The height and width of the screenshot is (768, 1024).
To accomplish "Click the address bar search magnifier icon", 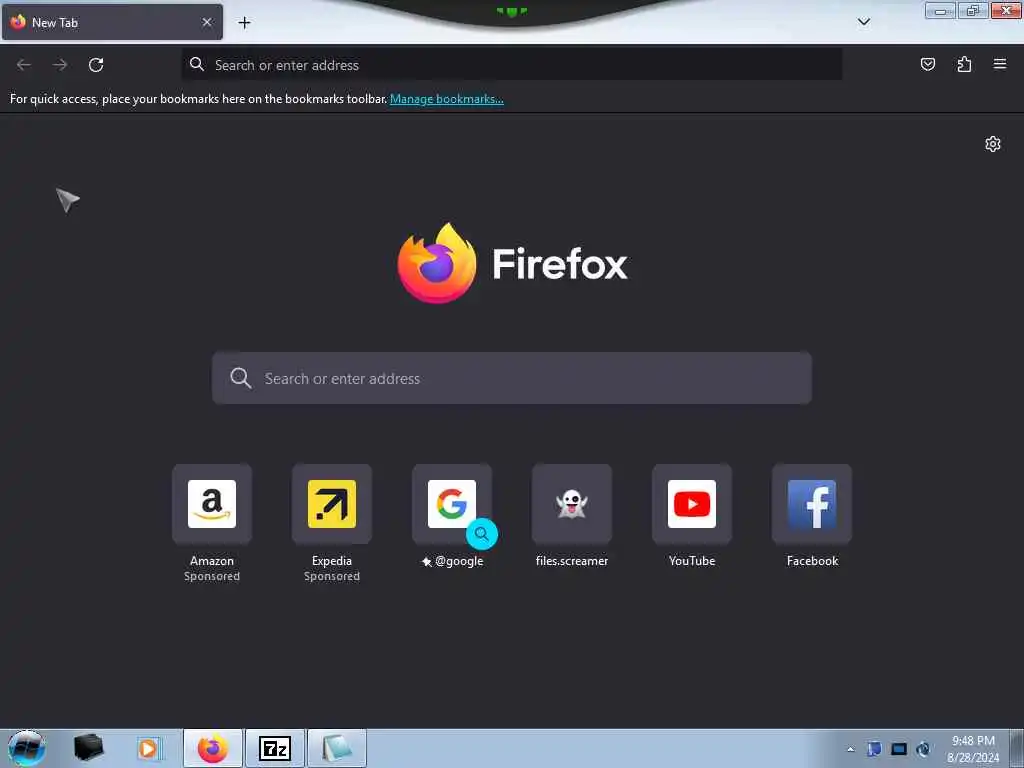I will 197,64.
